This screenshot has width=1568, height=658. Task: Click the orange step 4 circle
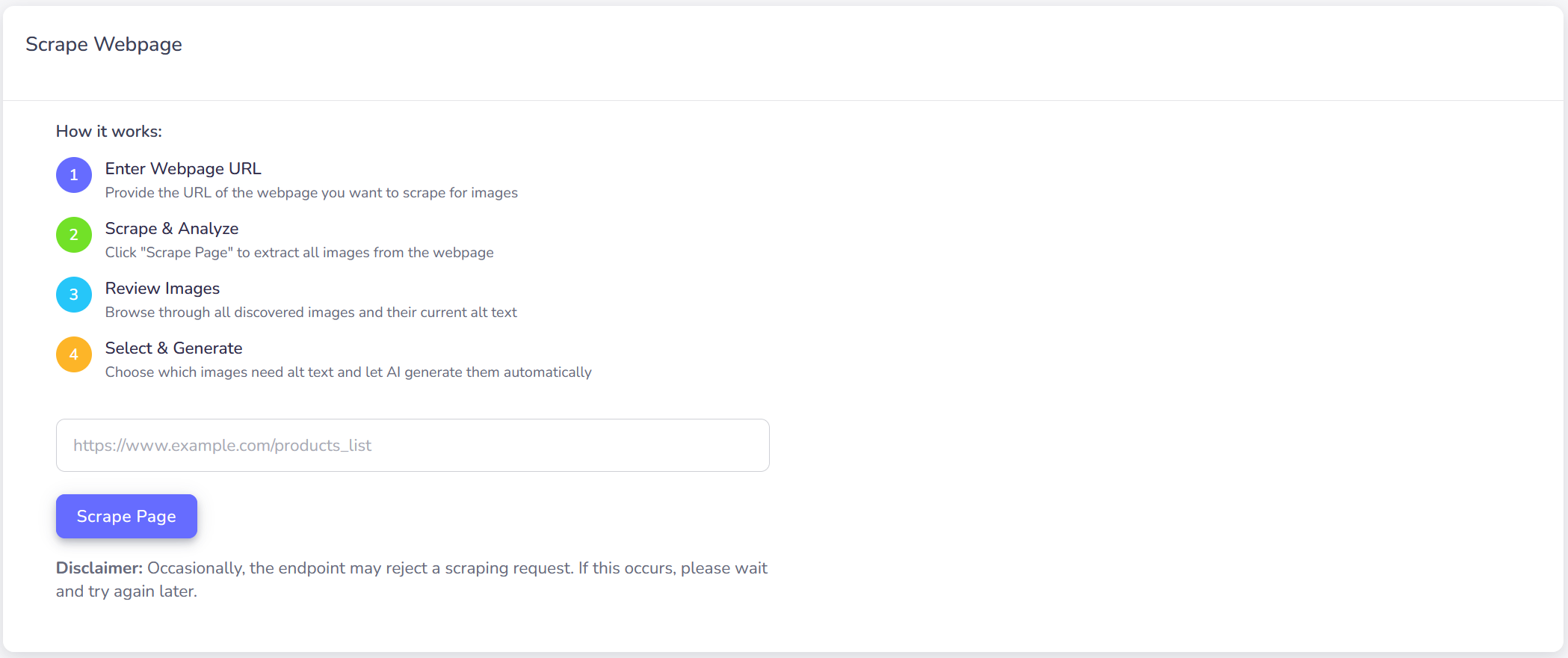tap(73, 354)
